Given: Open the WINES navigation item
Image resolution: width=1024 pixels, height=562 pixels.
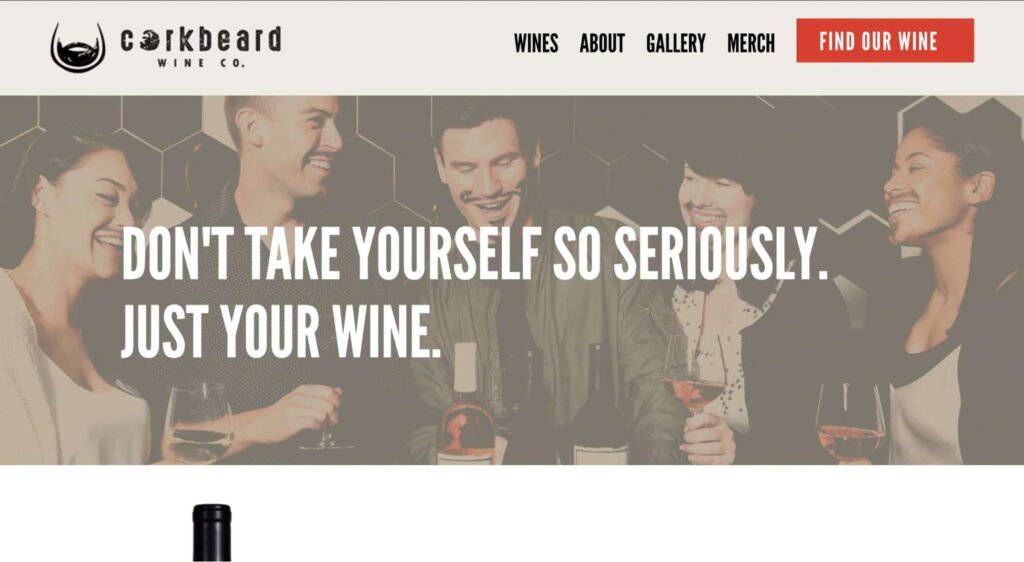Looking at the screenshot, I should point(536,44).
